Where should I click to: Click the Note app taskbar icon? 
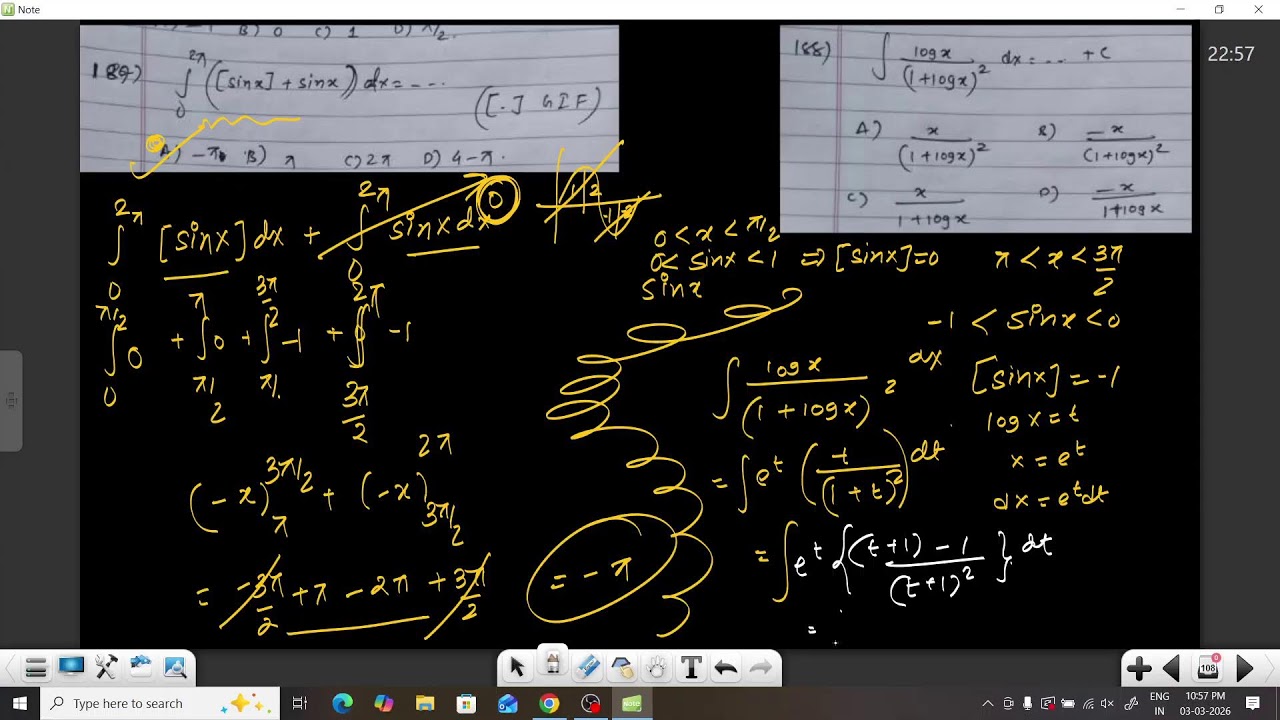coord(632,703)
